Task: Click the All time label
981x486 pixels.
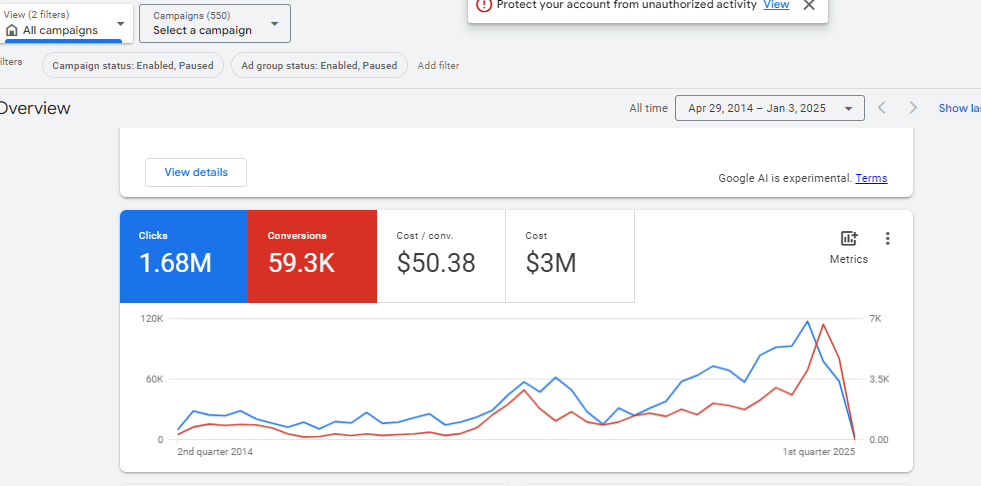Action: point(648,108)
